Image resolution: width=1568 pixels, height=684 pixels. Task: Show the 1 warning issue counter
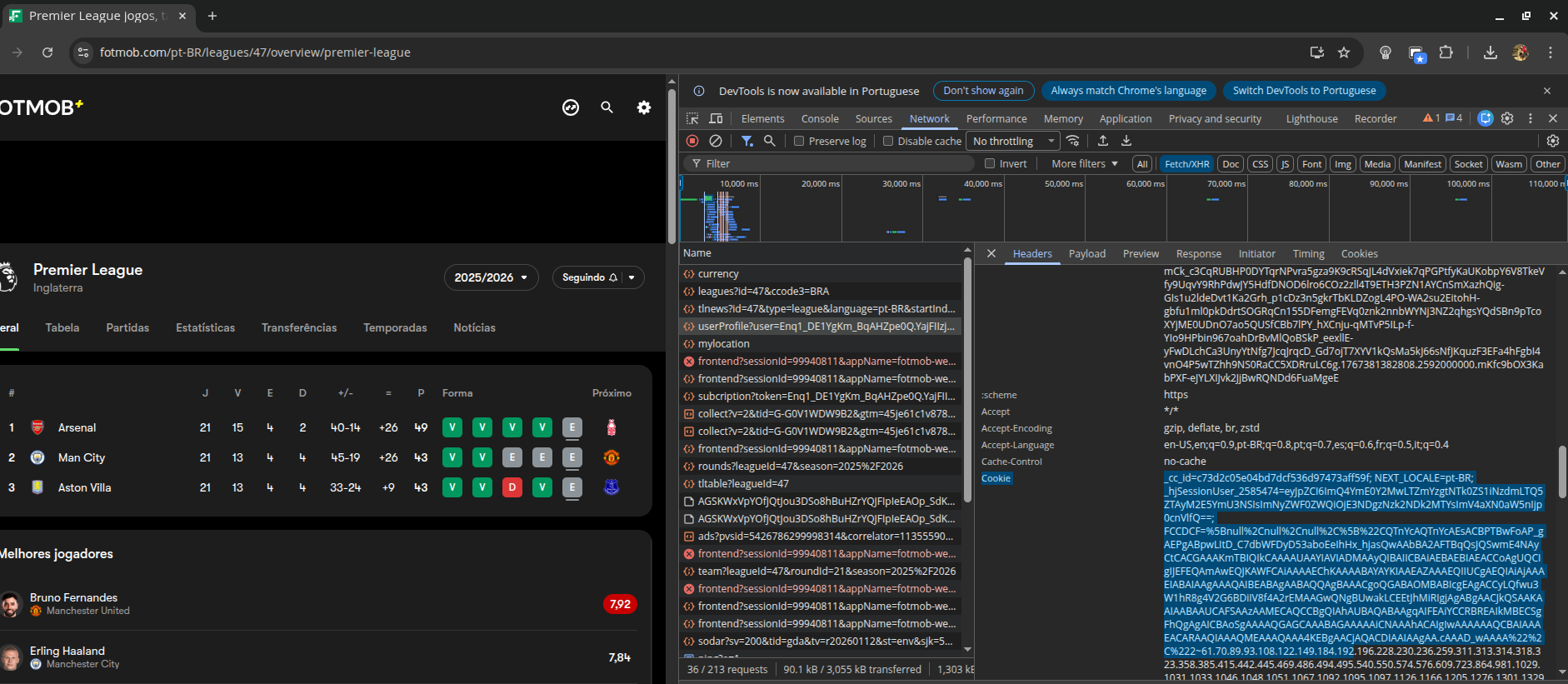pyautogui.click(x=1431, y=118)
